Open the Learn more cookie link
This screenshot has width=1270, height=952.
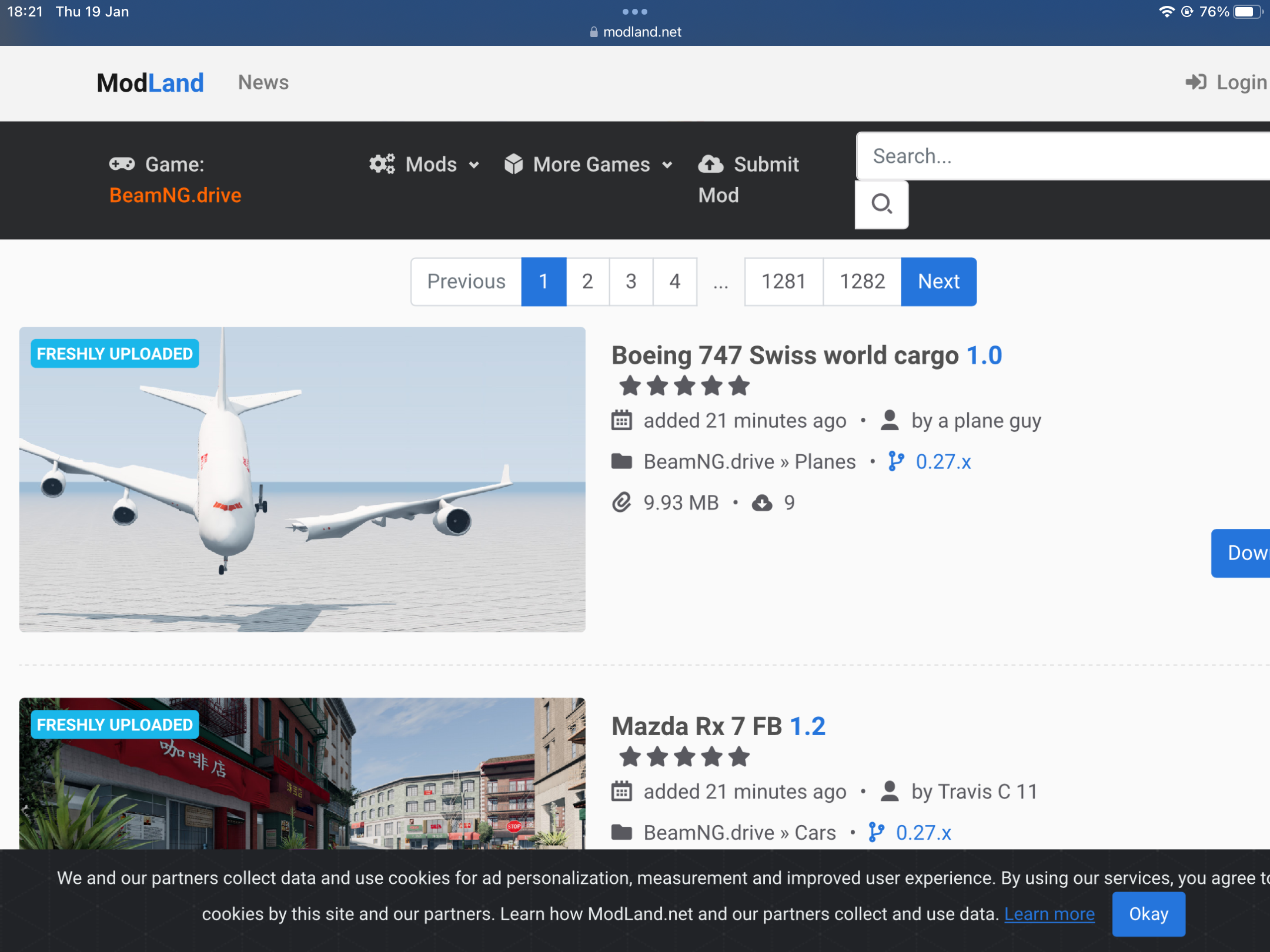click(1049, 914)
